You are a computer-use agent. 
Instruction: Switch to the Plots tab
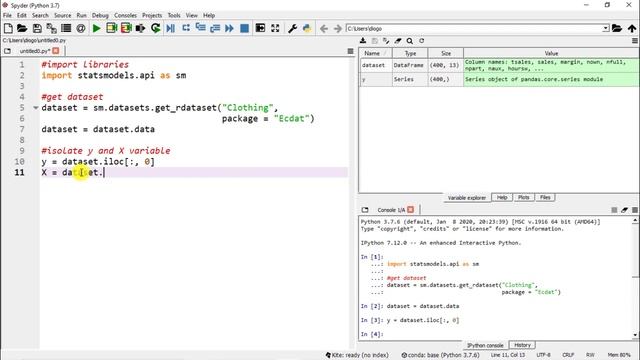coord(524,198)
